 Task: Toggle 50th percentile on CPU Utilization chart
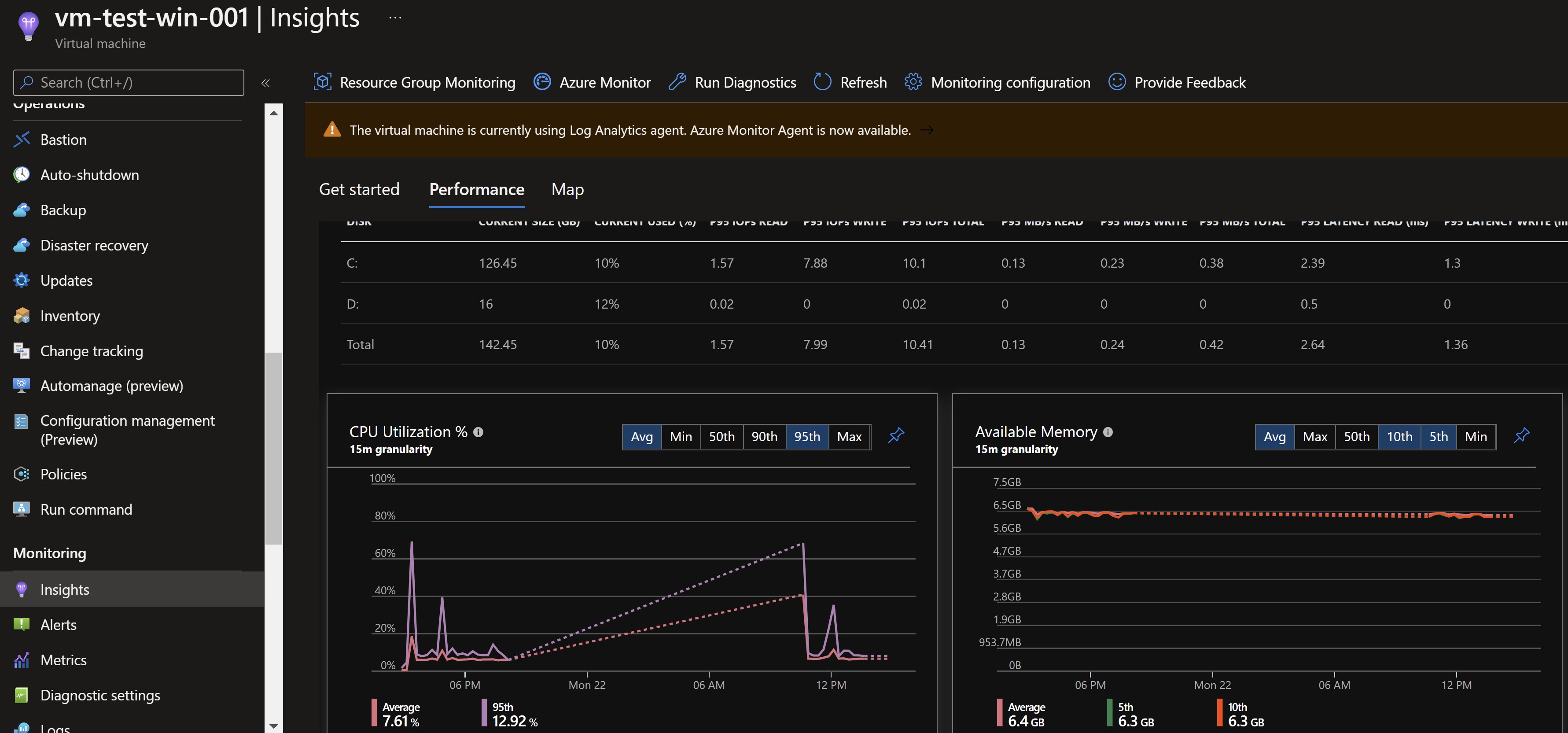click(x=721, y=437)
